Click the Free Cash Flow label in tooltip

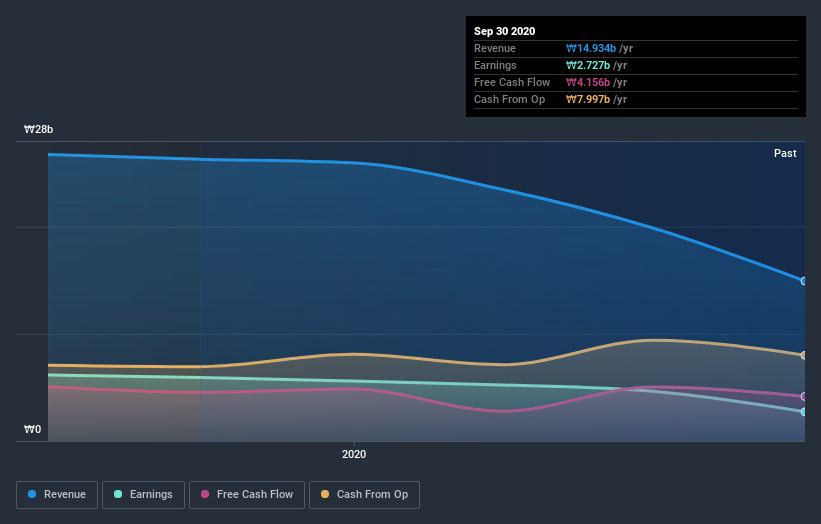tap(512, 82)
